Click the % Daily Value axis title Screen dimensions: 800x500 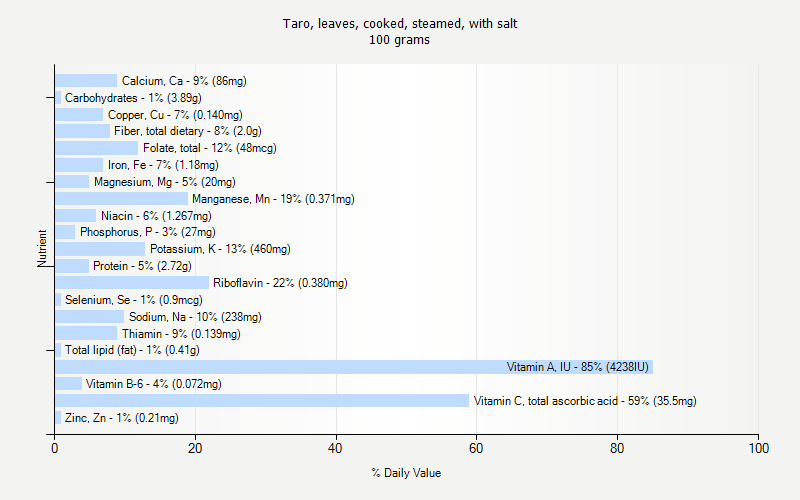pos(406,473)
